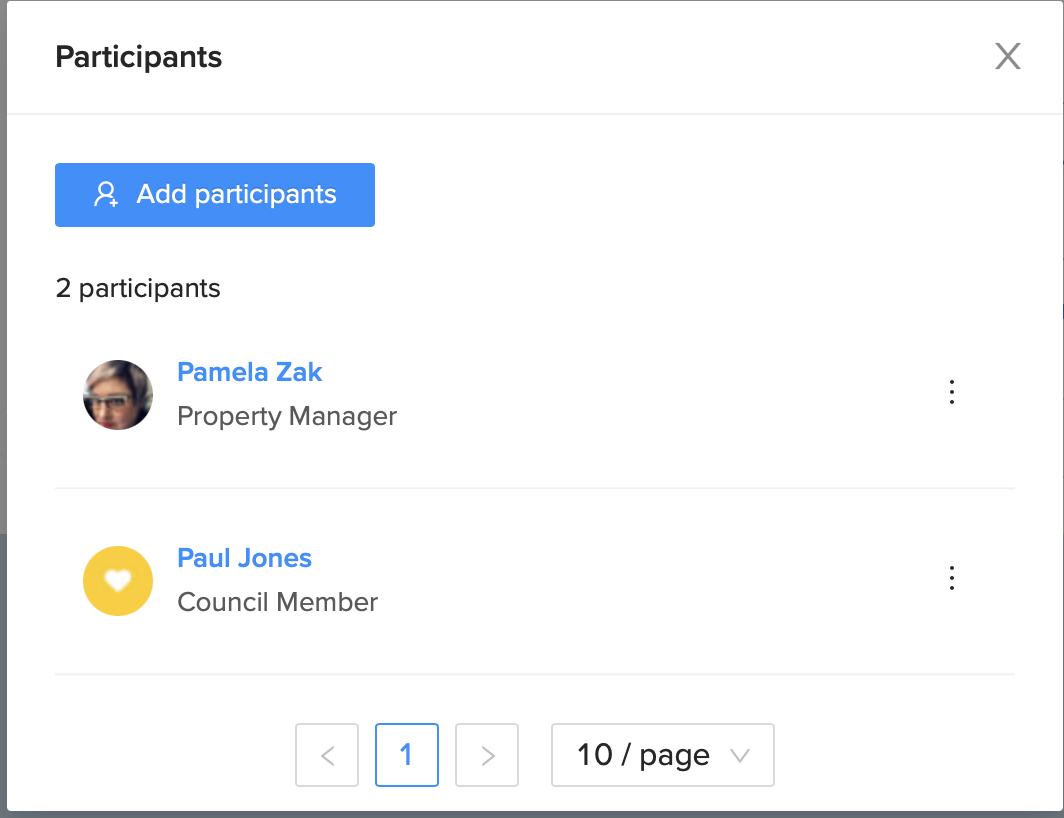Go to the next page of participants
This screenshot has width=1064, height=818.
487,755
